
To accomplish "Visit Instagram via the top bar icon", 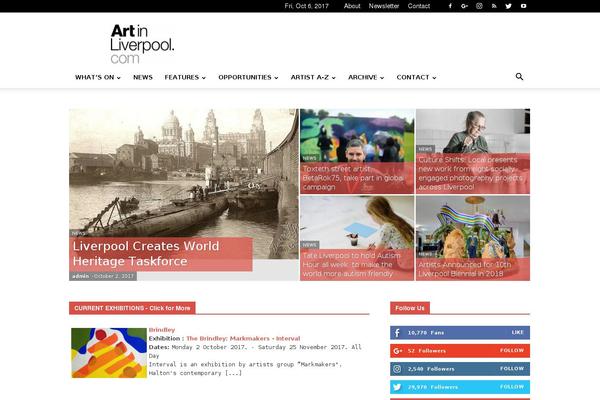I will coord(479,6).
